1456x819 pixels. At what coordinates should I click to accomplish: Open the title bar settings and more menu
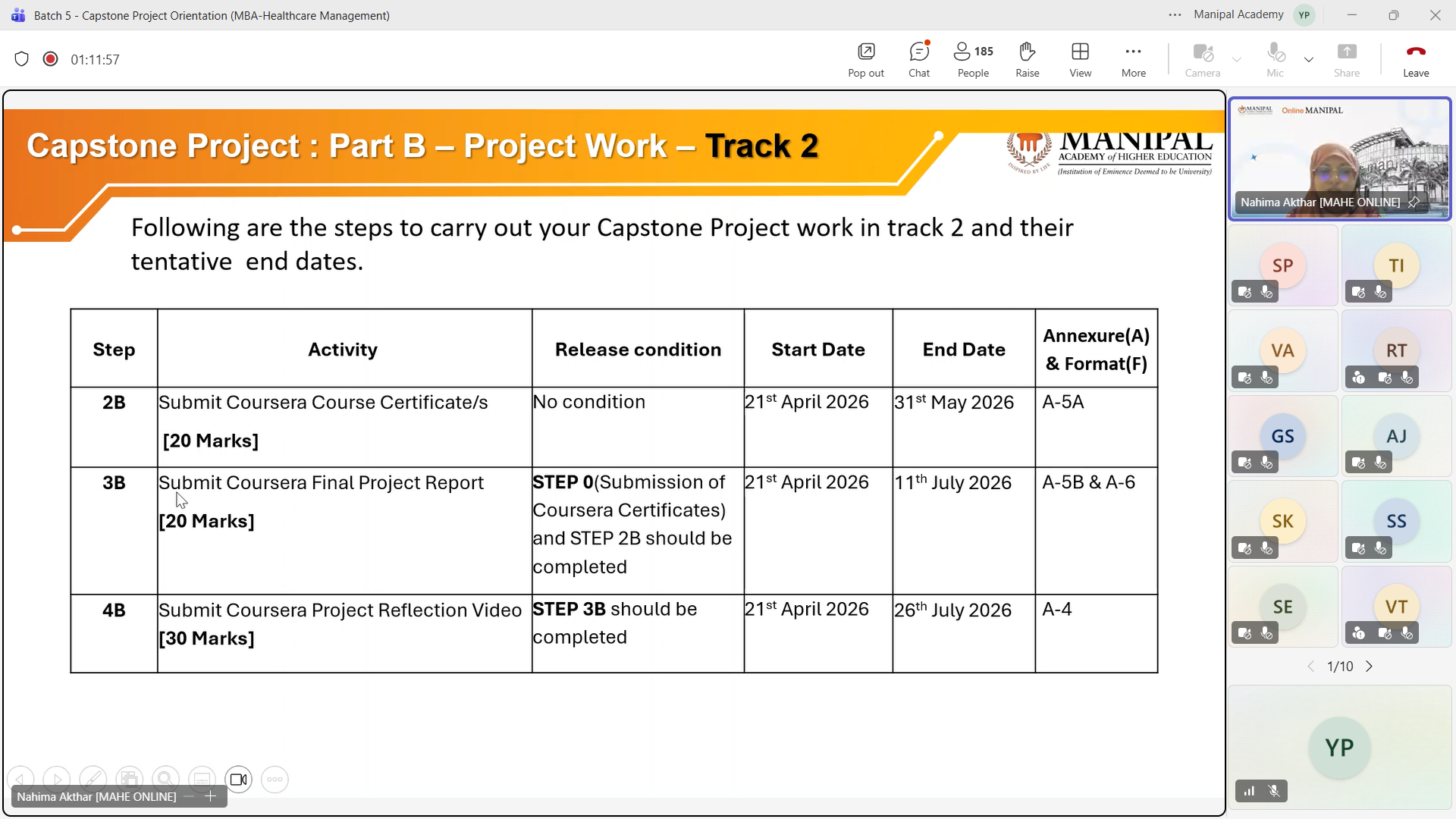1175,15
